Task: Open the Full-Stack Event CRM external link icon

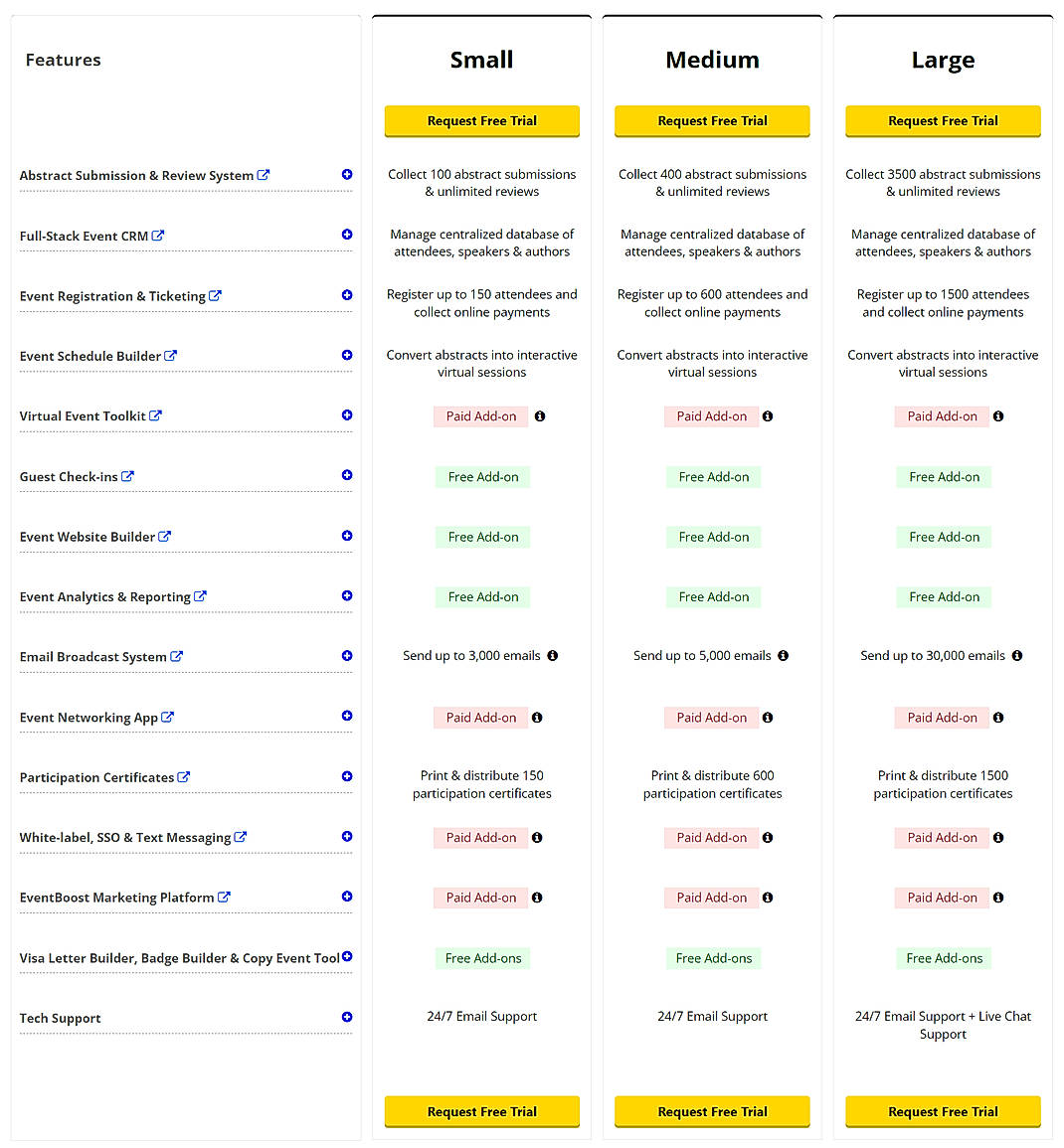Action: (160, 236)
